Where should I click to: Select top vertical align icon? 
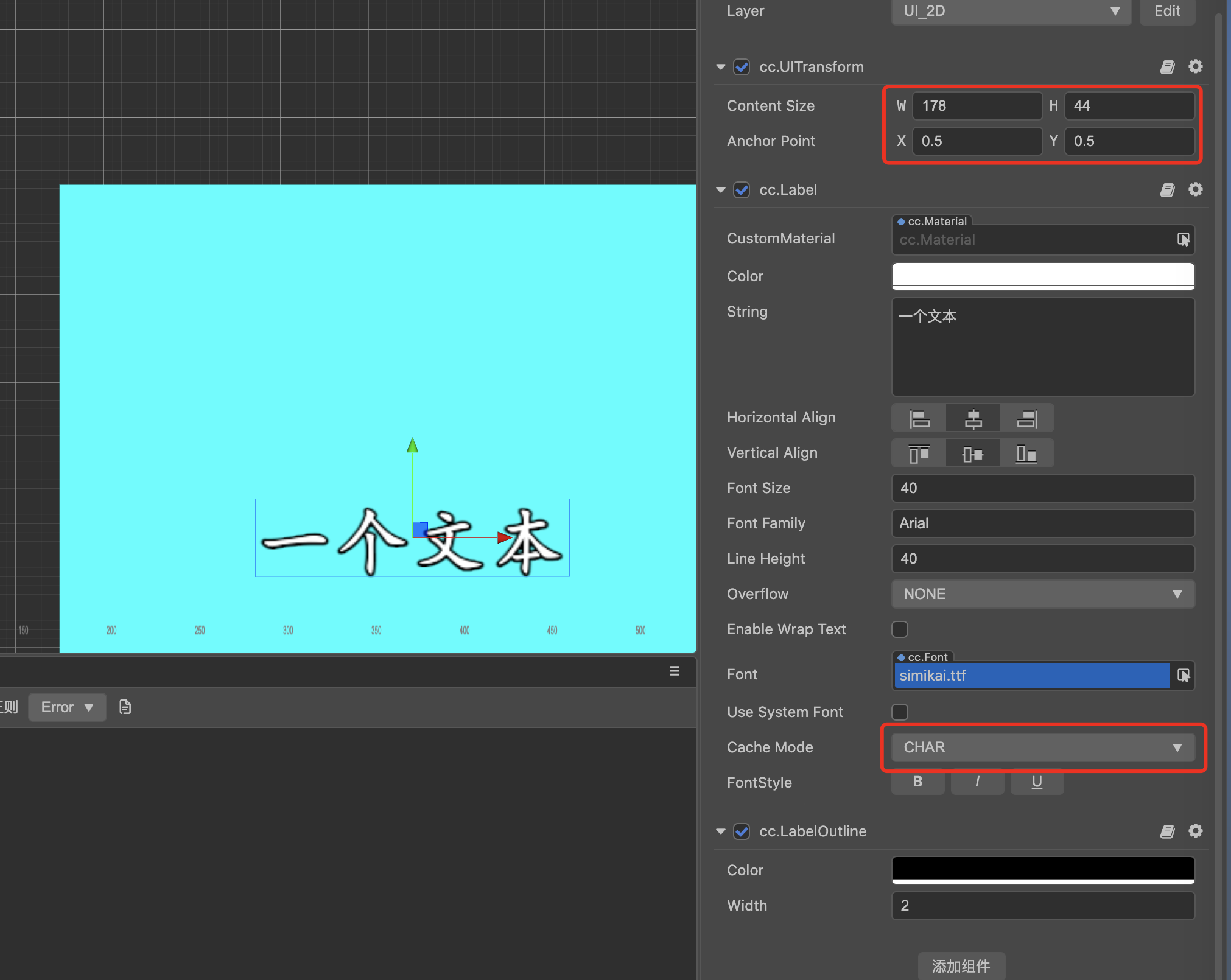point(919,453)
